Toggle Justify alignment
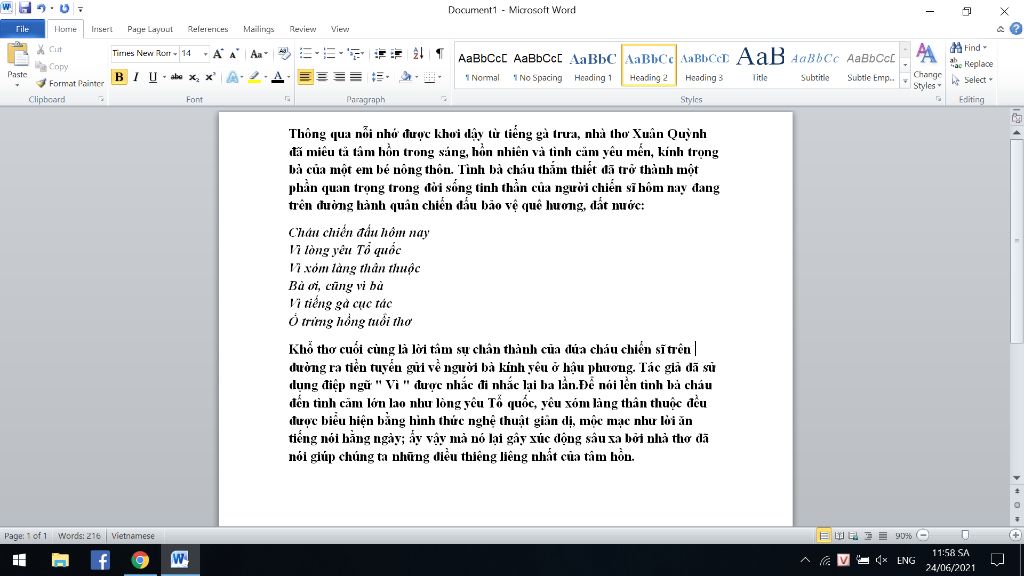 point(356,77)
